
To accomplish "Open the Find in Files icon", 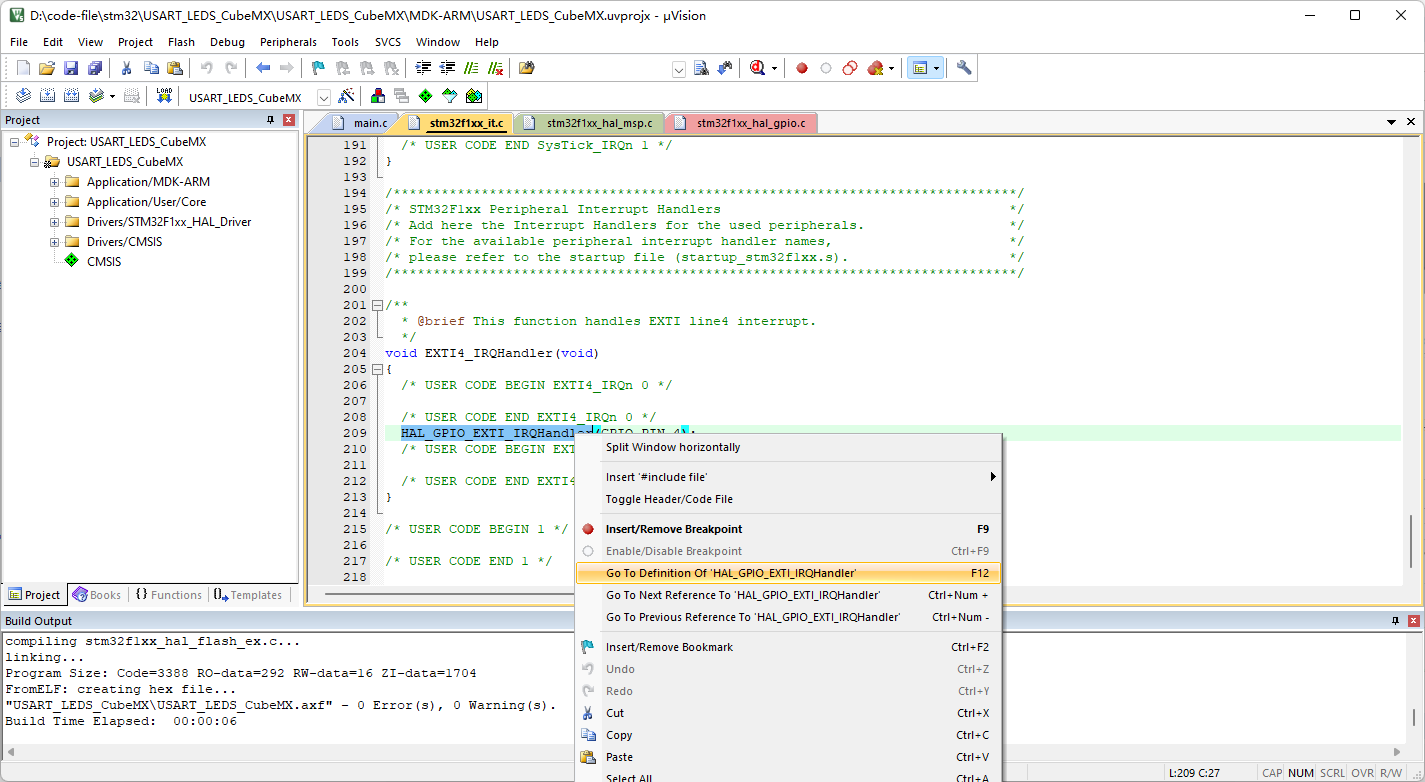I will pyautogui.click(x=527, y=68).
